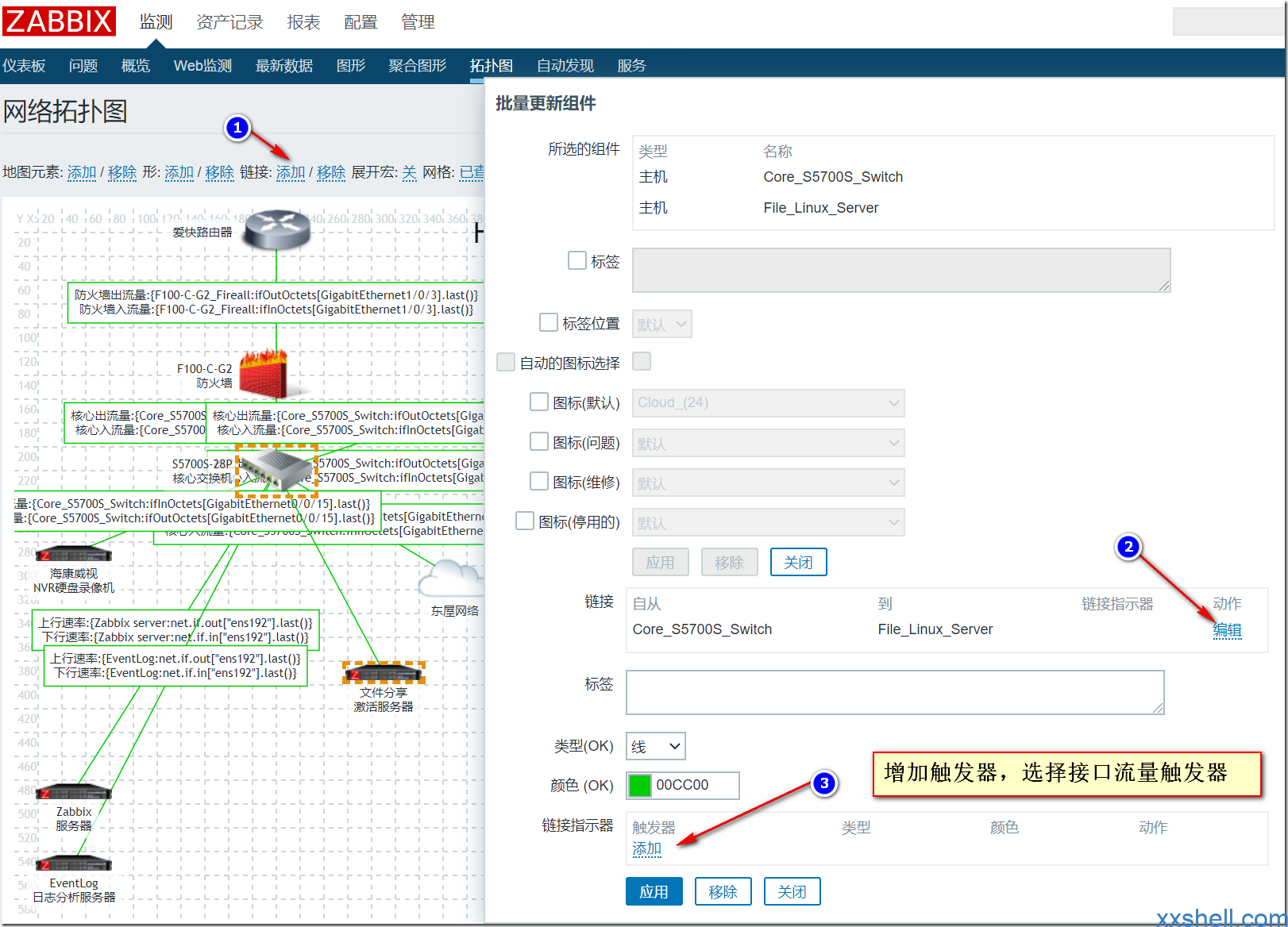Go to the 问题 submenu

tap(83, 66)
